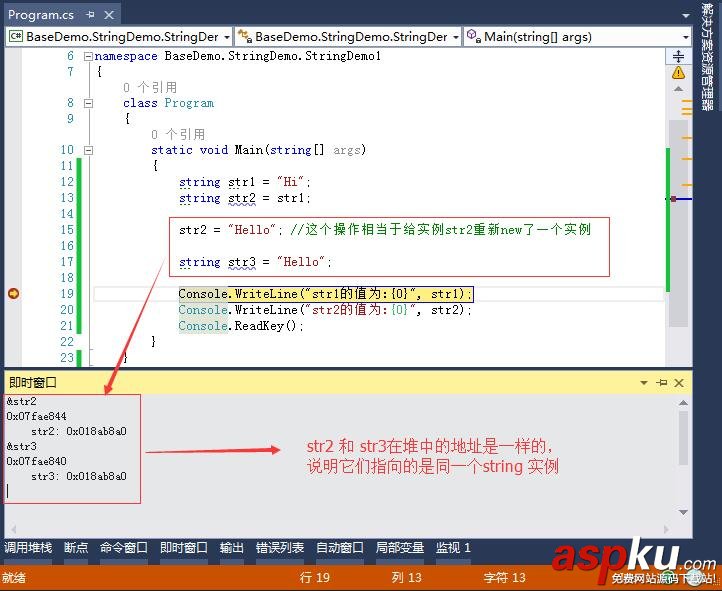Pin the Program.cs tab
Image resolution: width=722 pixels, height=591 pixels.
[90, 15]
